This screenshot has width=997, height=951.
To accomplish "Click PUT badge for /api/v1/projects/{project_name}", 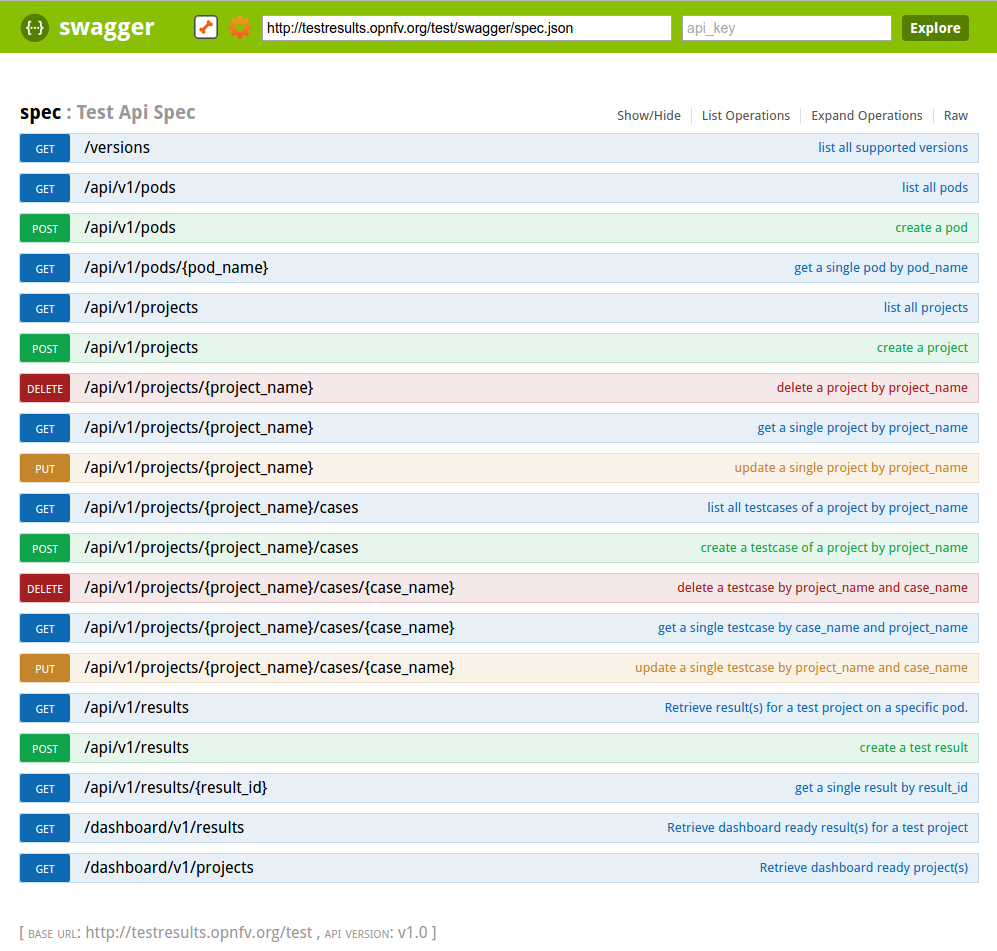I will [45, 469].
